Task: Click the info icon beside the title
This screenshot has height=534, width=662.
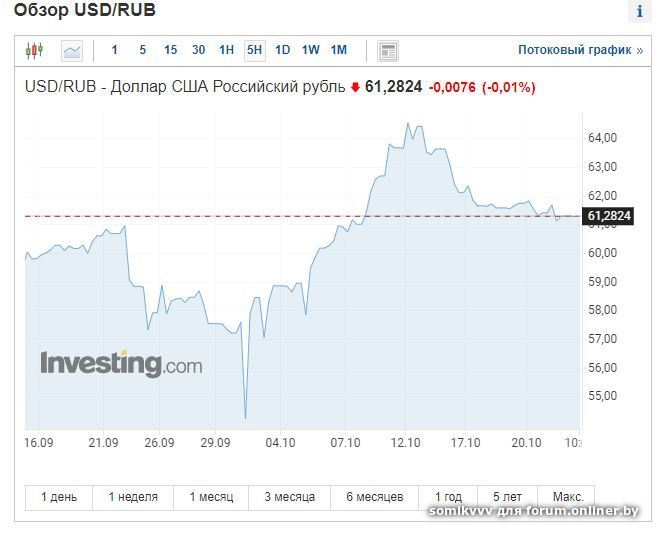Action: (640, 12)
